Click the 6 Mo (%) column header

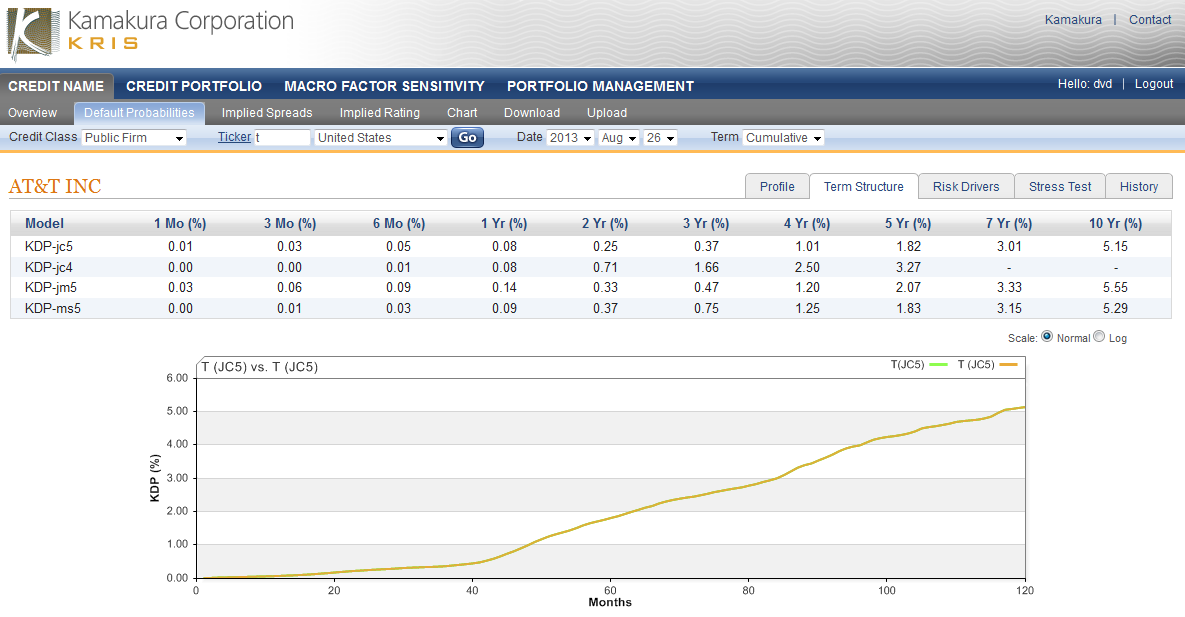tap(398, 224)
